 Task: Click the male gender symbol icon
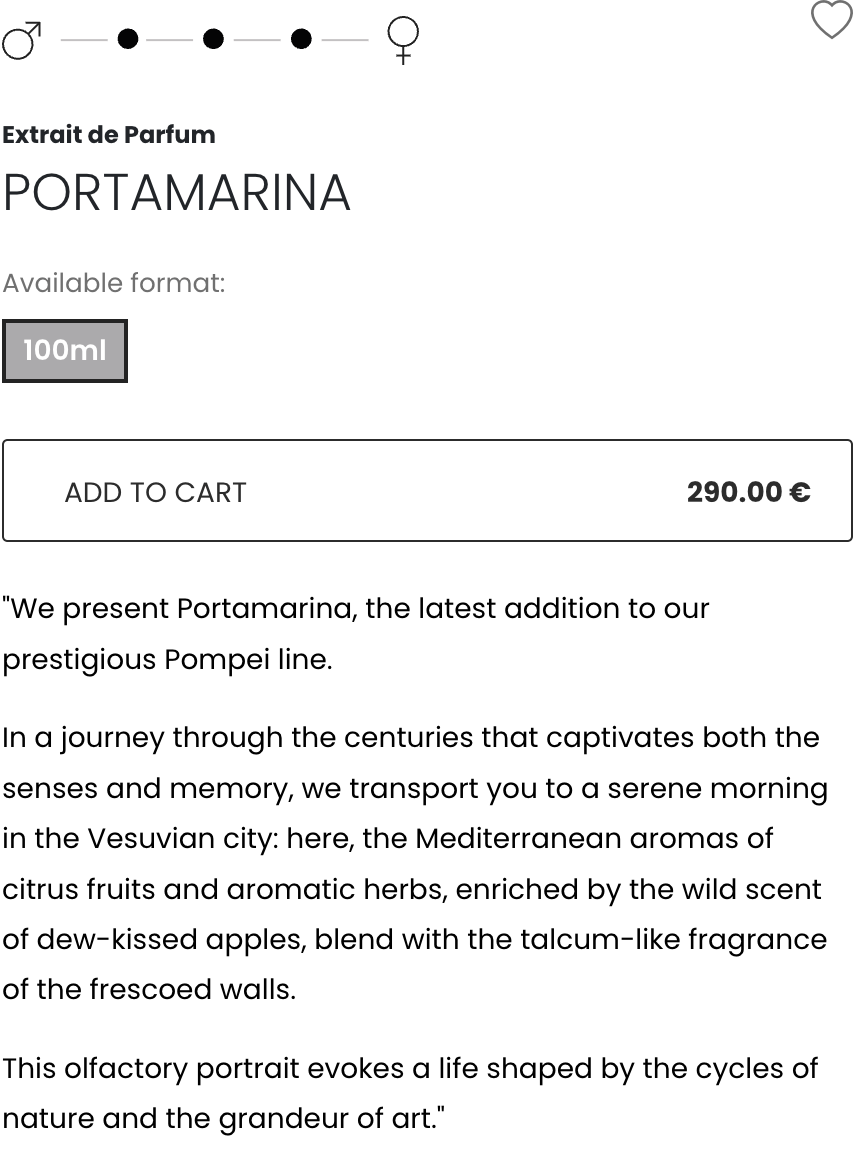tap(21, 40)
